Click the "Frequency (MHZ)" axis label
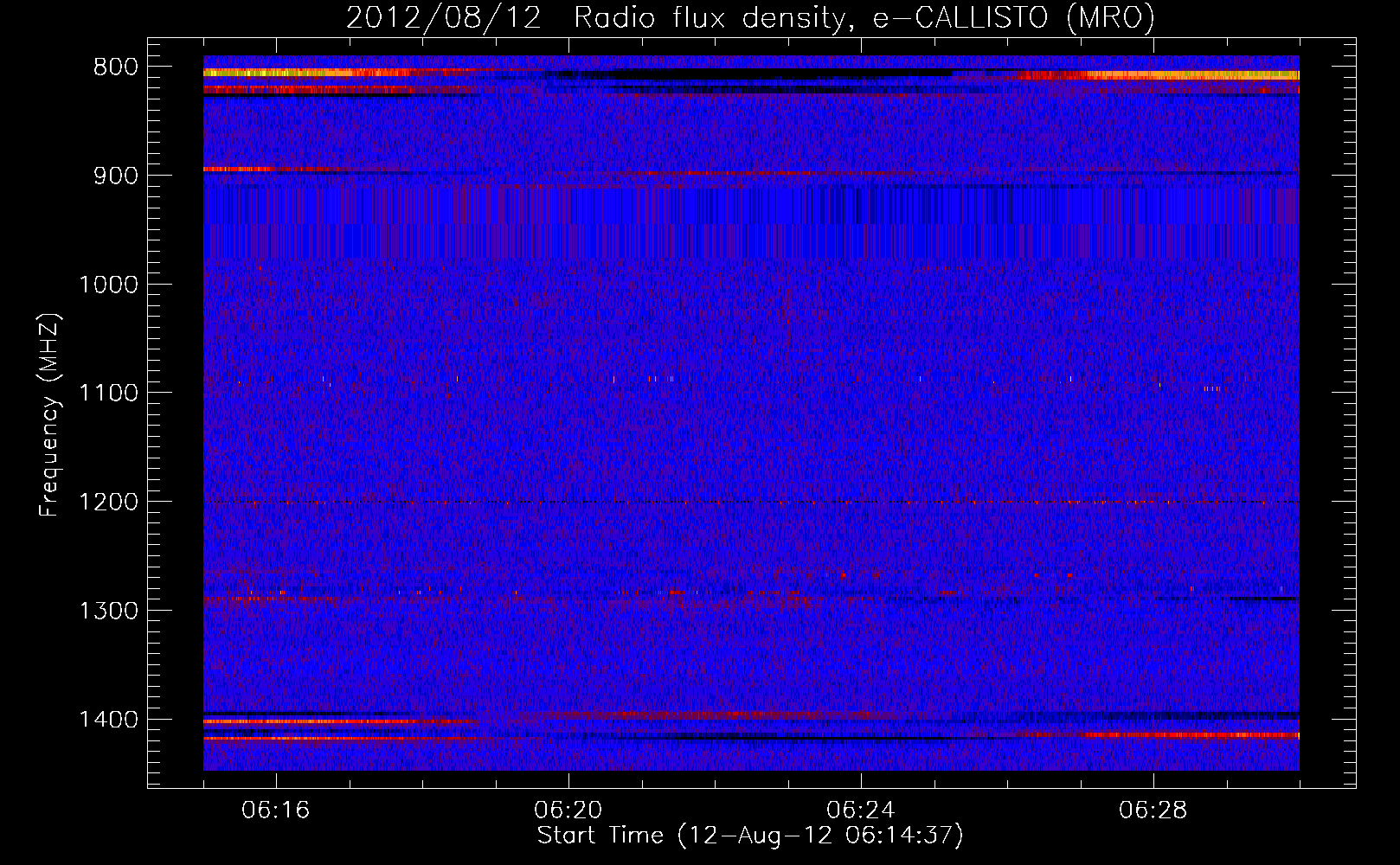Image resolution: width=1400 pixels, height=865 pixels. click(50, 415)
